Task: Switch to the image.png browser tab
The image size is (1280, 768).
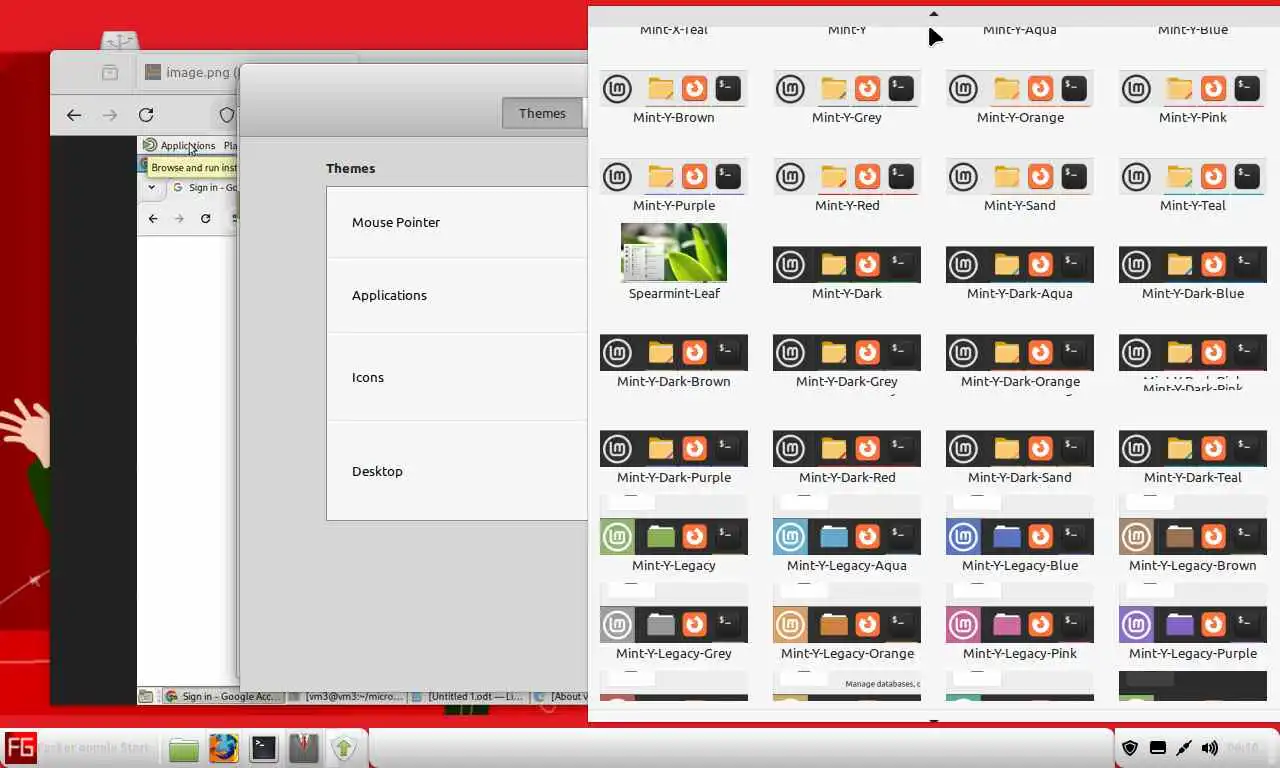Action: [188, 72]
